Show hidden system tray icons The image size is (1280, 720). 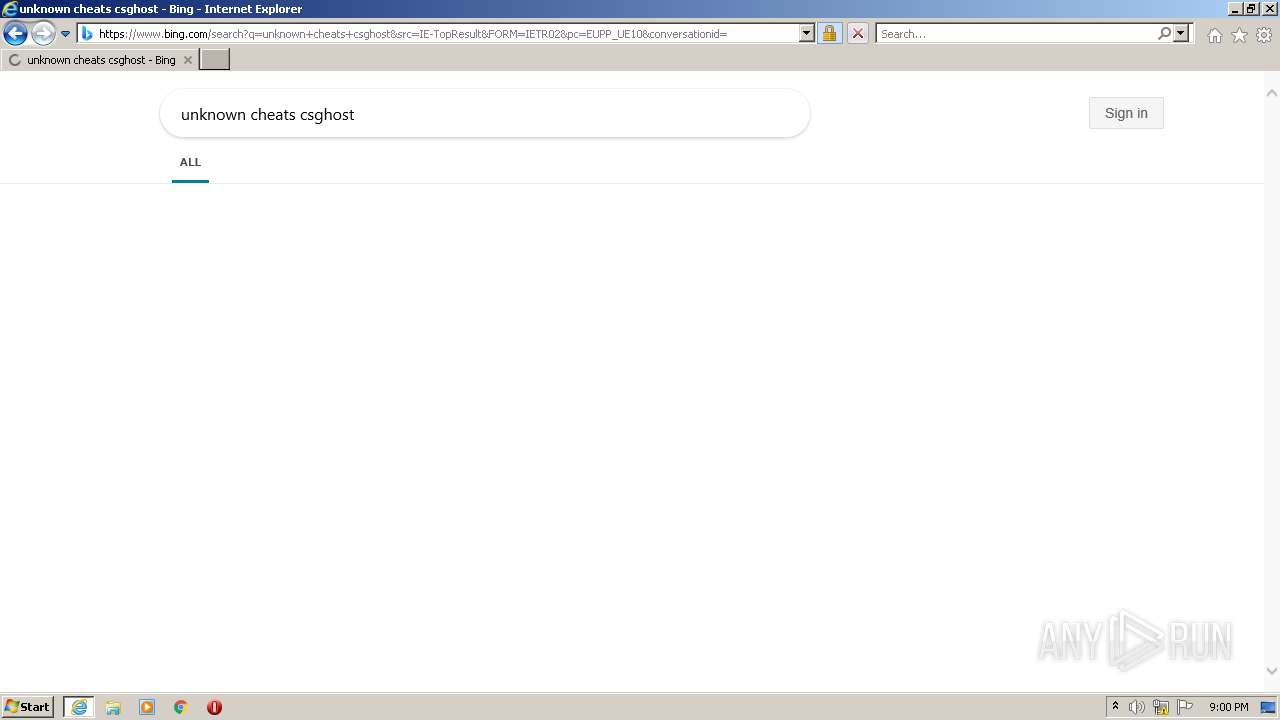click(x=1116, y=707)
